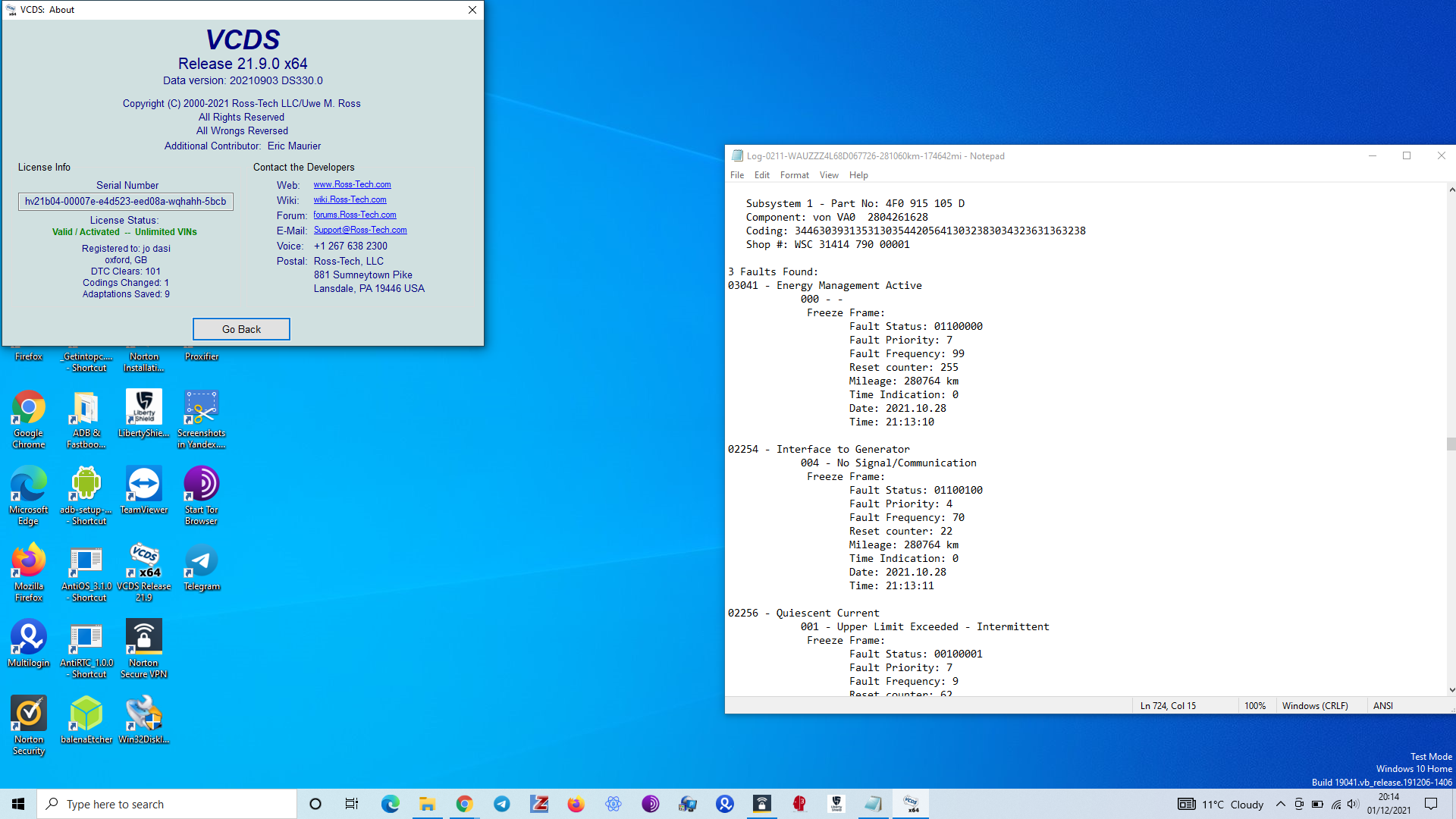Open the Format menu in Notepad
This screenshot has height=819, width=1456.
pos(795,175)
